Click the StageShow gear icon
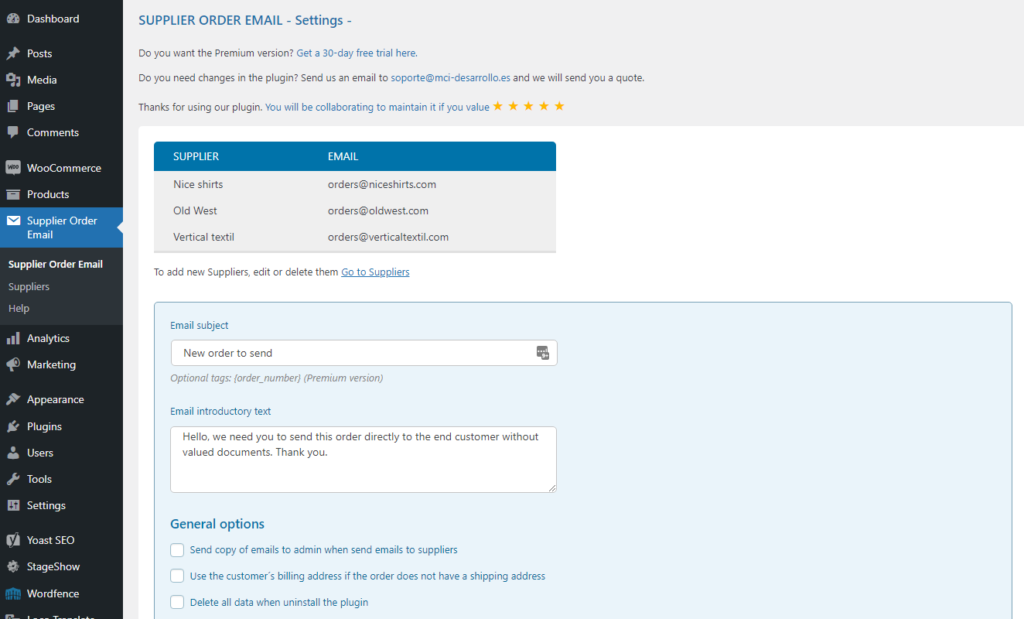The width and height of the screenshot is (1024, 619). pyautogui.click(x=13, y=567)
